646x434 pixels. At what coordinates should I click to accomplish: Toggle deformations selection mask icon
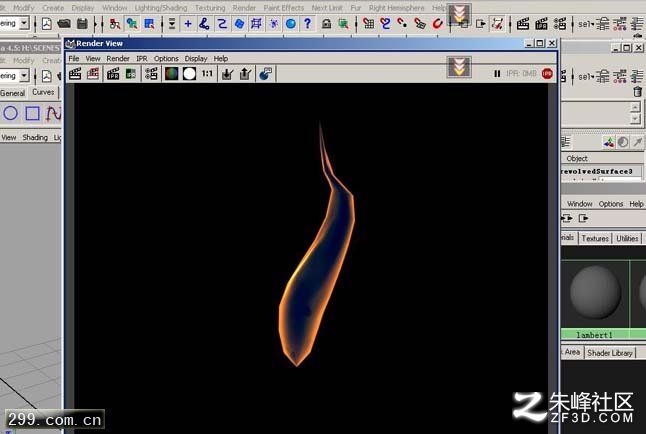pyautogui.click(x=256, y=24)
